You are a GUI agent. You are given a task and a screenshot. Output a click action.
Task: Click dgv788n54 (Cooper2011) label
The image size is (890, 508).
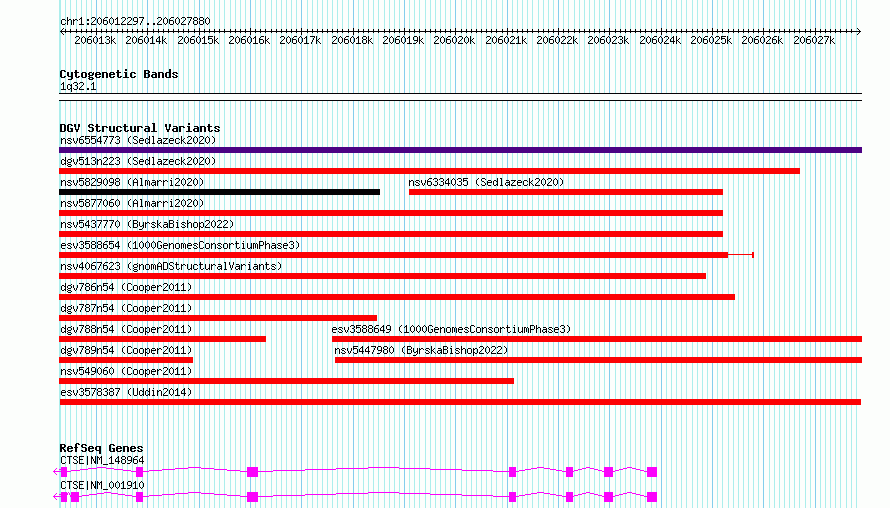(126, 329)
